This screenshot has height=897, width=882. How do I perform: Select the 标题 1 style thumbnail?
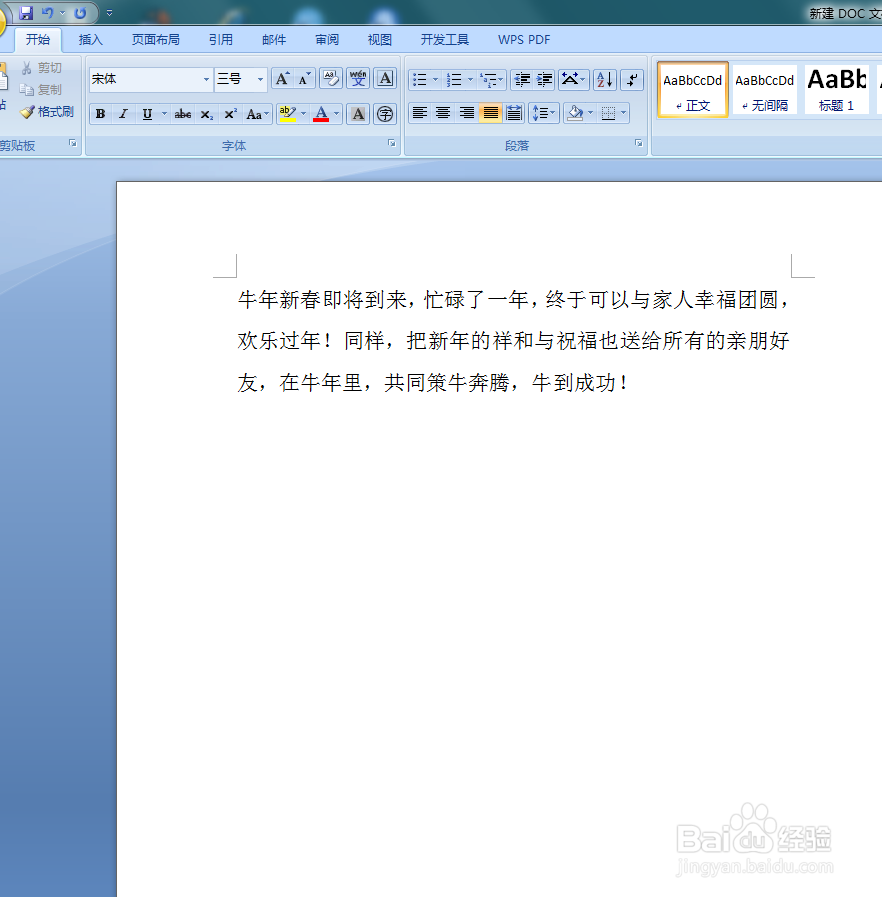click(836, 90)
